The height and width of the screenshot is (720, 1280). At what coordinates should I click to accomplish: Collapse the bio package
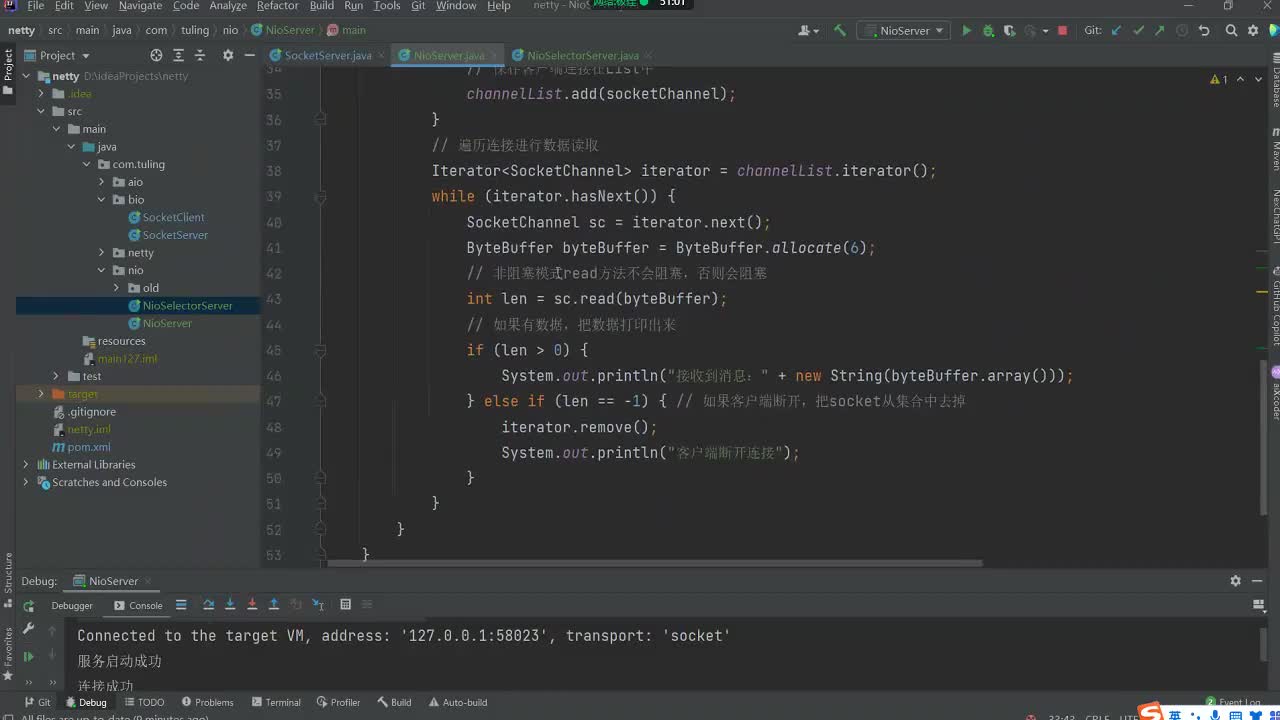click(102, 200)
